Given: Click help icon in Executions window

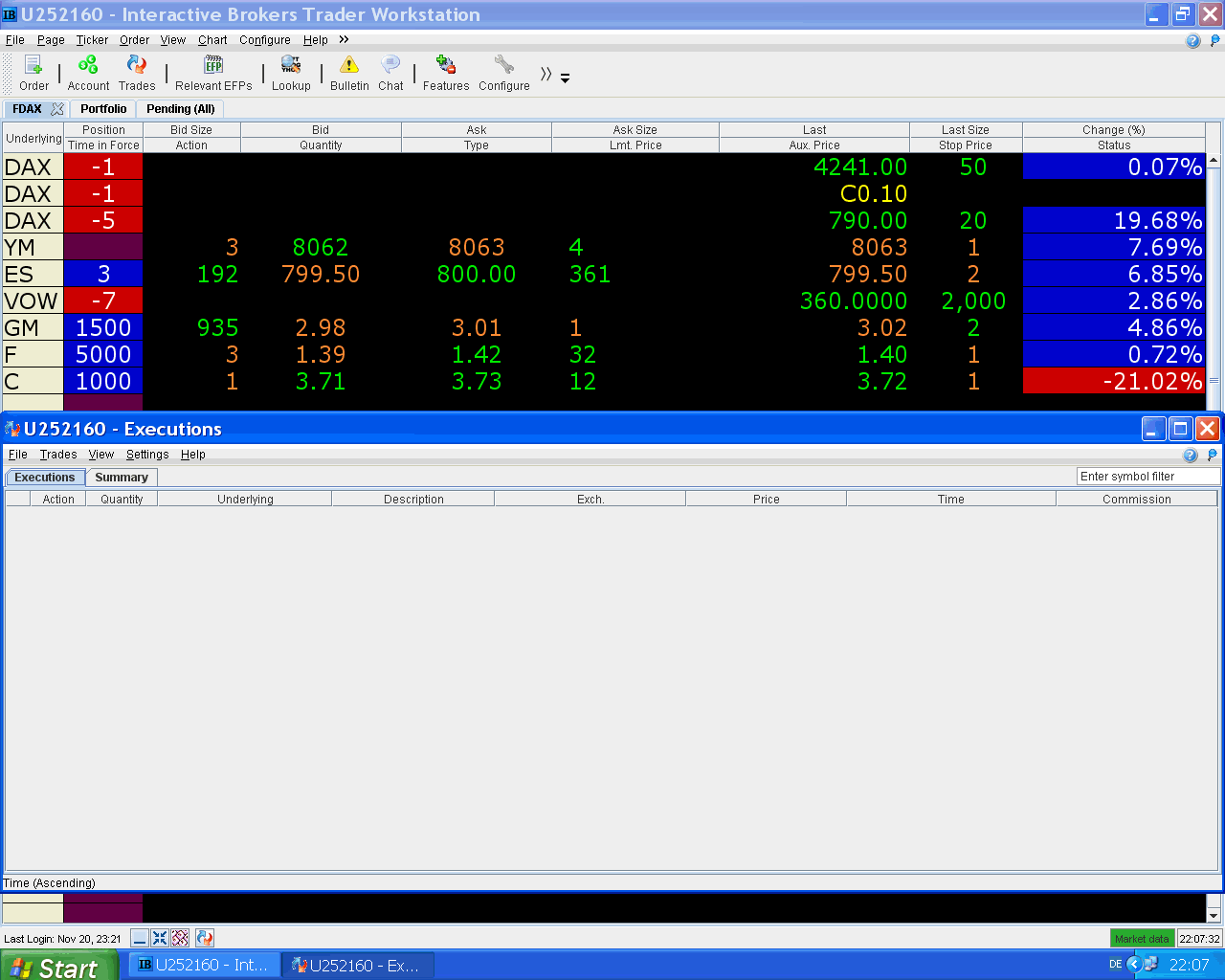Looking at the screenshot, I should [x=1191, y=456].
